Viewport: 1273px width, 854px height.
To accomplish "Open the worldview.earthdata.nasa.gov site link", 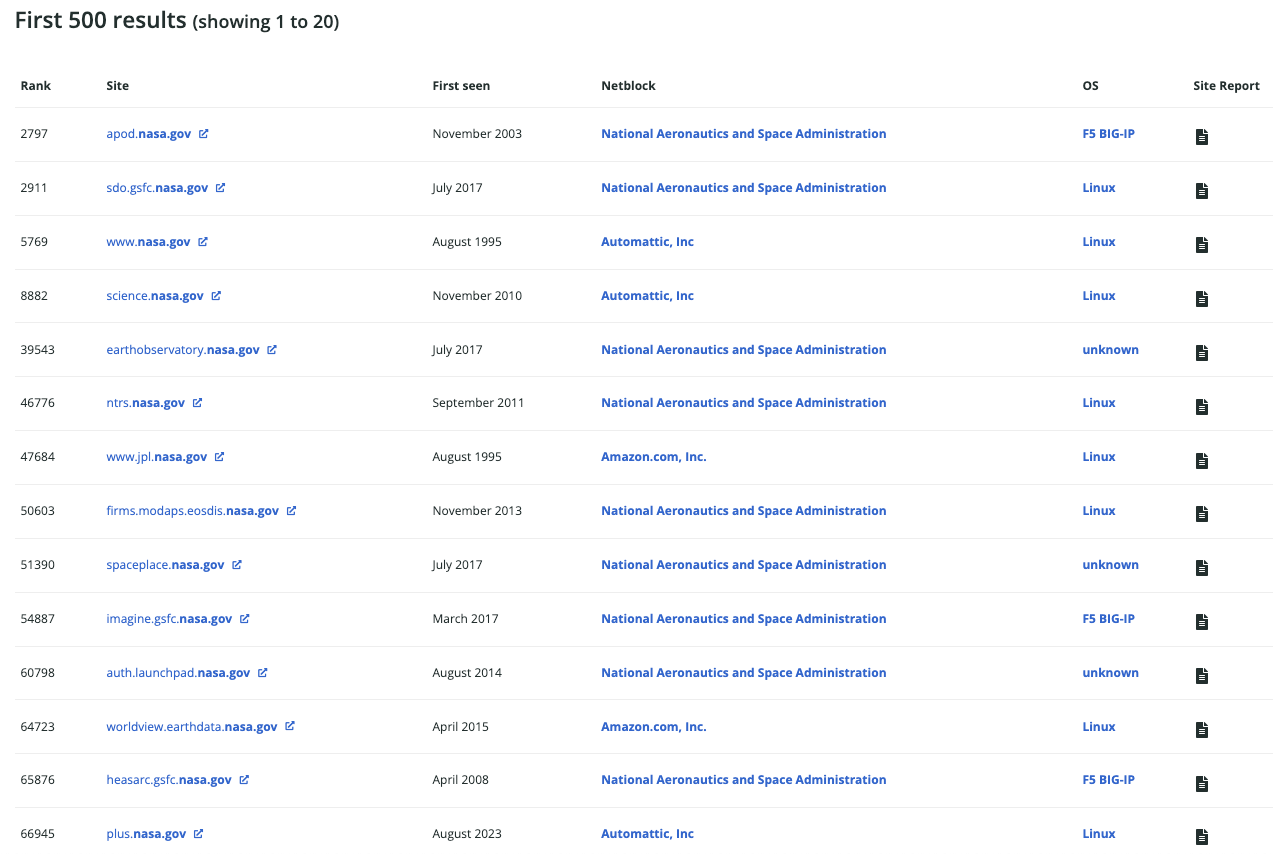I will 191,727.
